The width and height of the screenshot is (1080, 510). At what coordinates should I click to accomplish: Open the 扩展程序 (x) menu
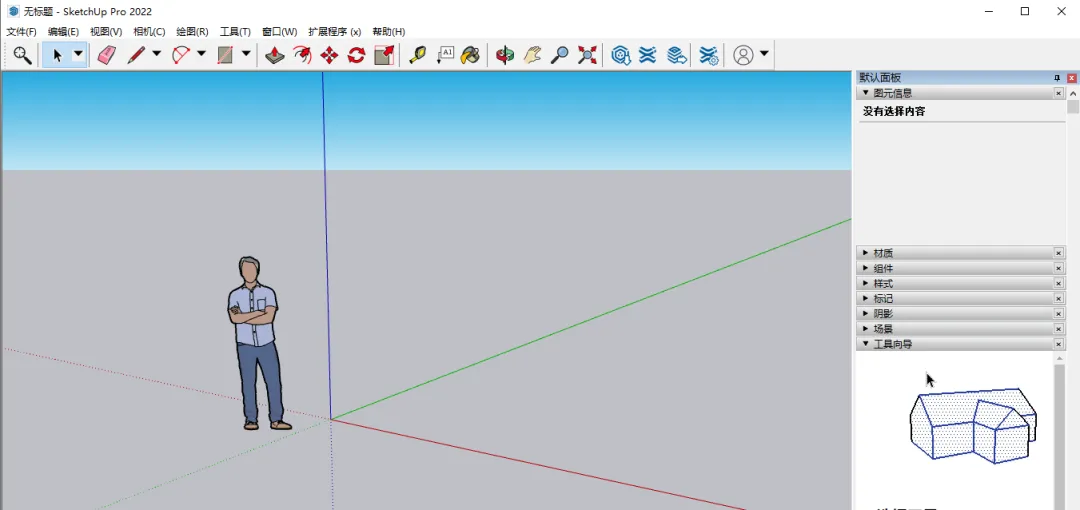(x=335, y=32)
